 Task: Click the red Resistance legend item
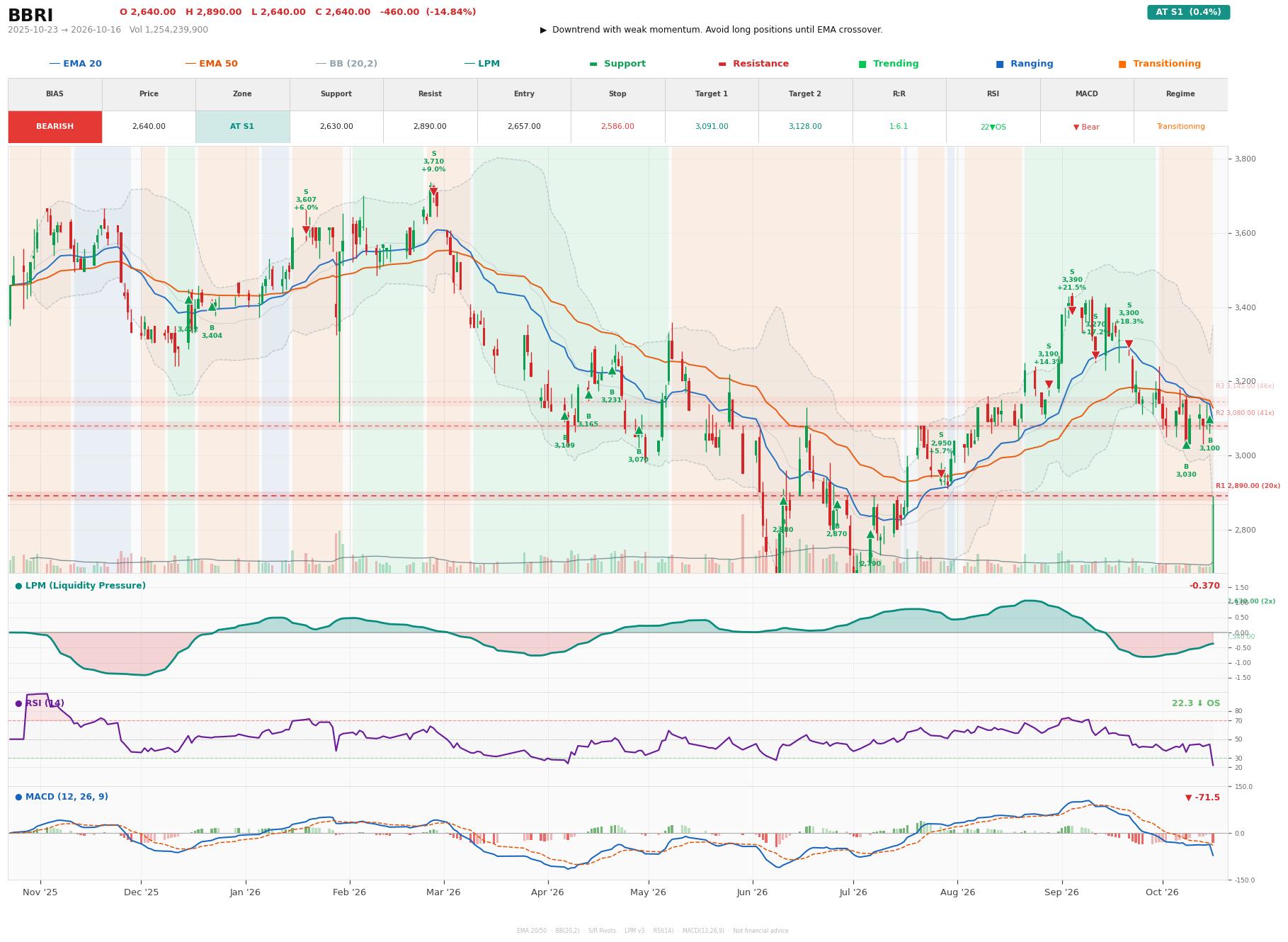tap(753, 64)
